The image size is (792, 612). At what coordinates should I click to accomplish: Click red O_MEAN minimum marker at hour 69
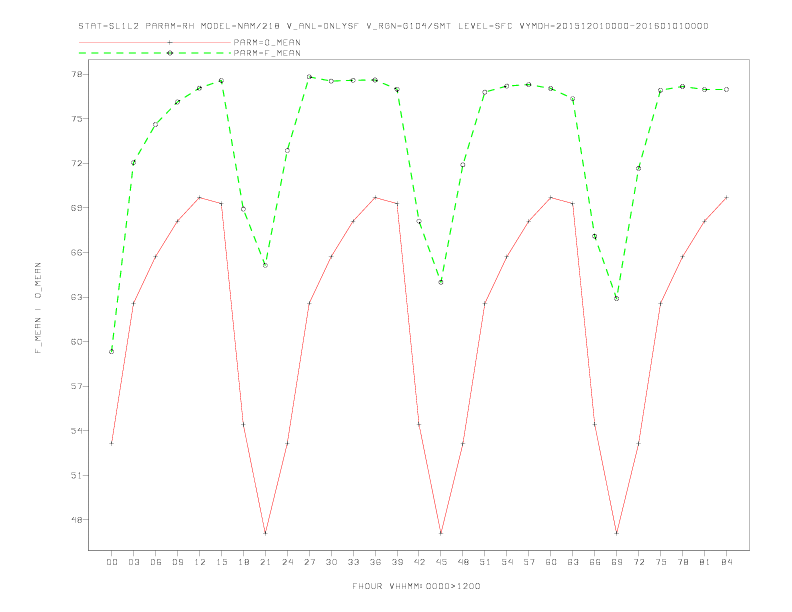click(x=617, y=533)
